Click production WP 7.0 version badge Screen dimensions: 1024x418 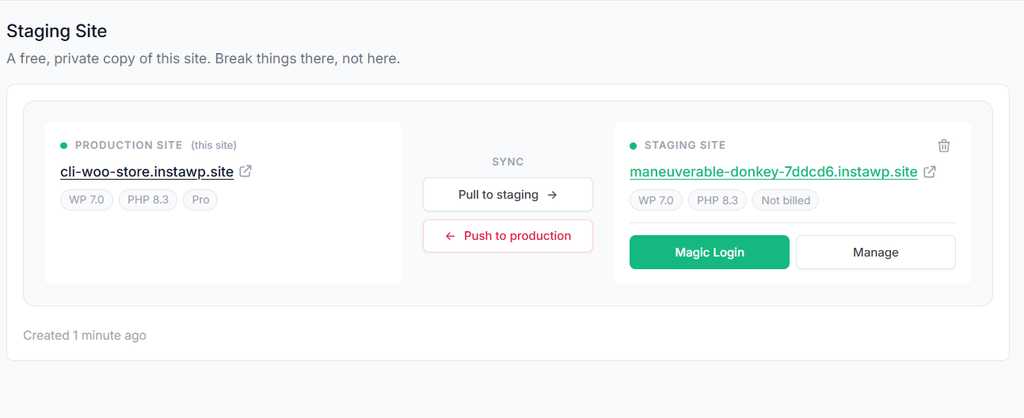tap(87, 200)
